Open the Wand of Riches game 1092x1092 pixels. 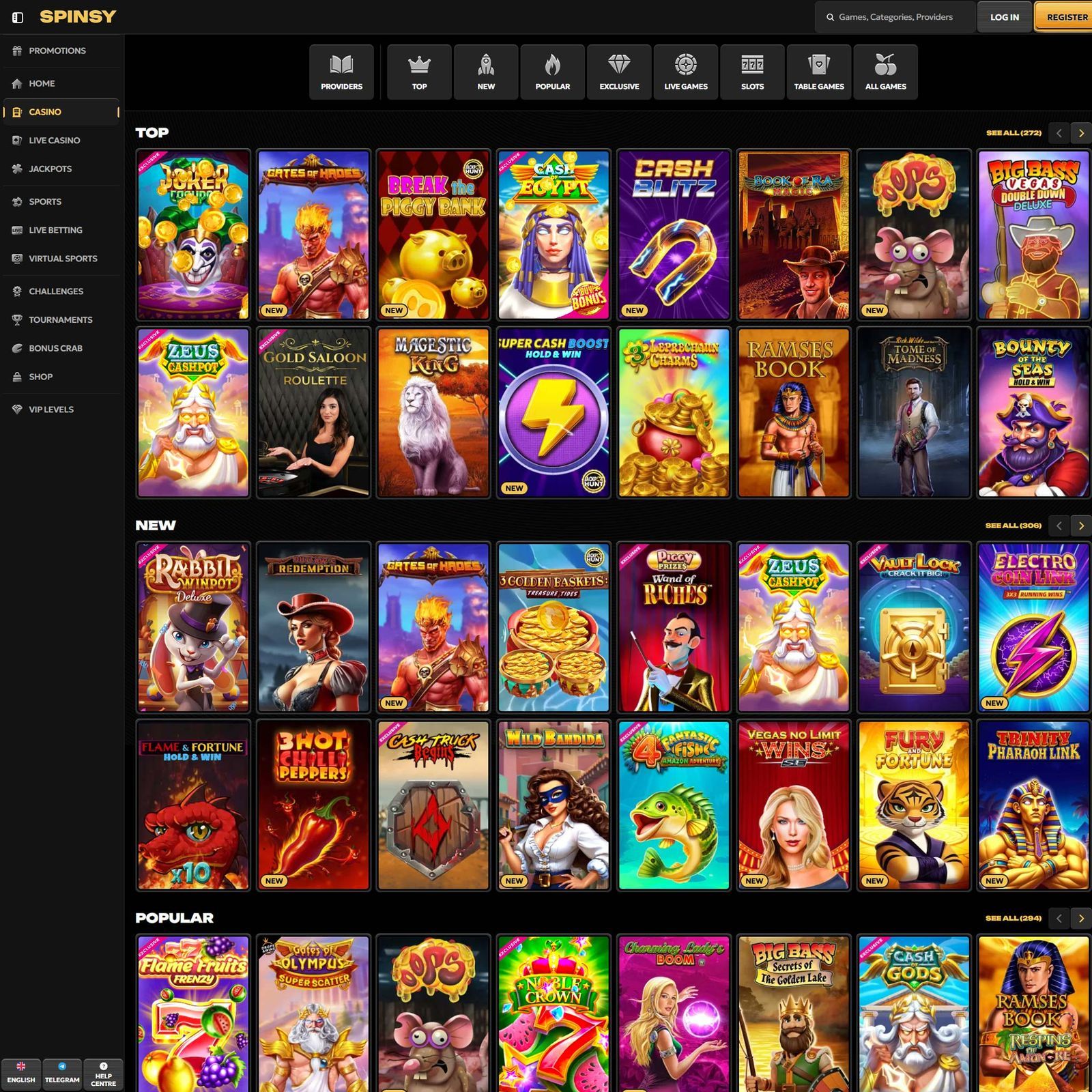coord(674,627)
